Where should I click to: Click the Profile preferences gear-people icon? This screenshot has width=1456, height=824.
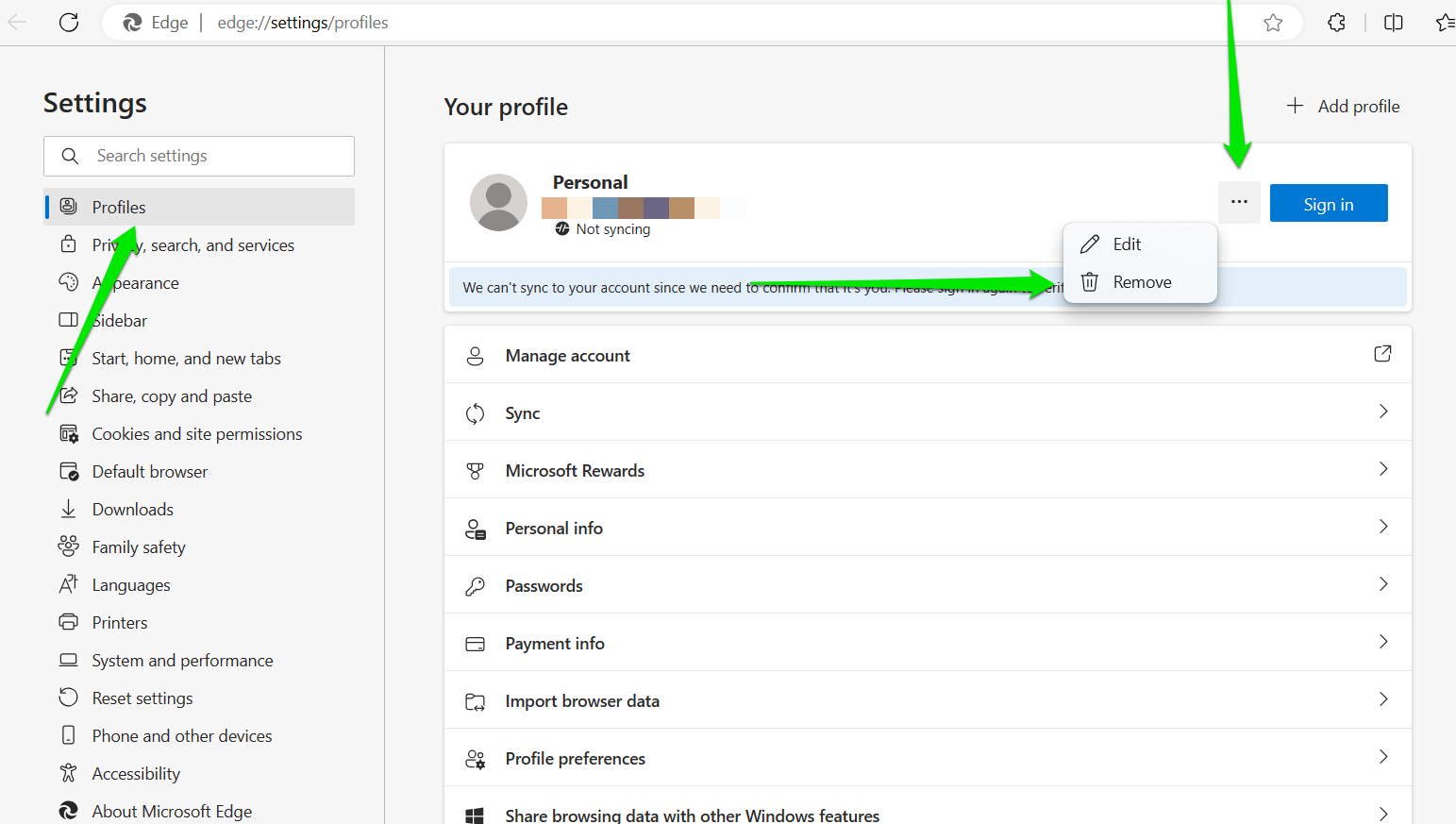click(475, 759)
